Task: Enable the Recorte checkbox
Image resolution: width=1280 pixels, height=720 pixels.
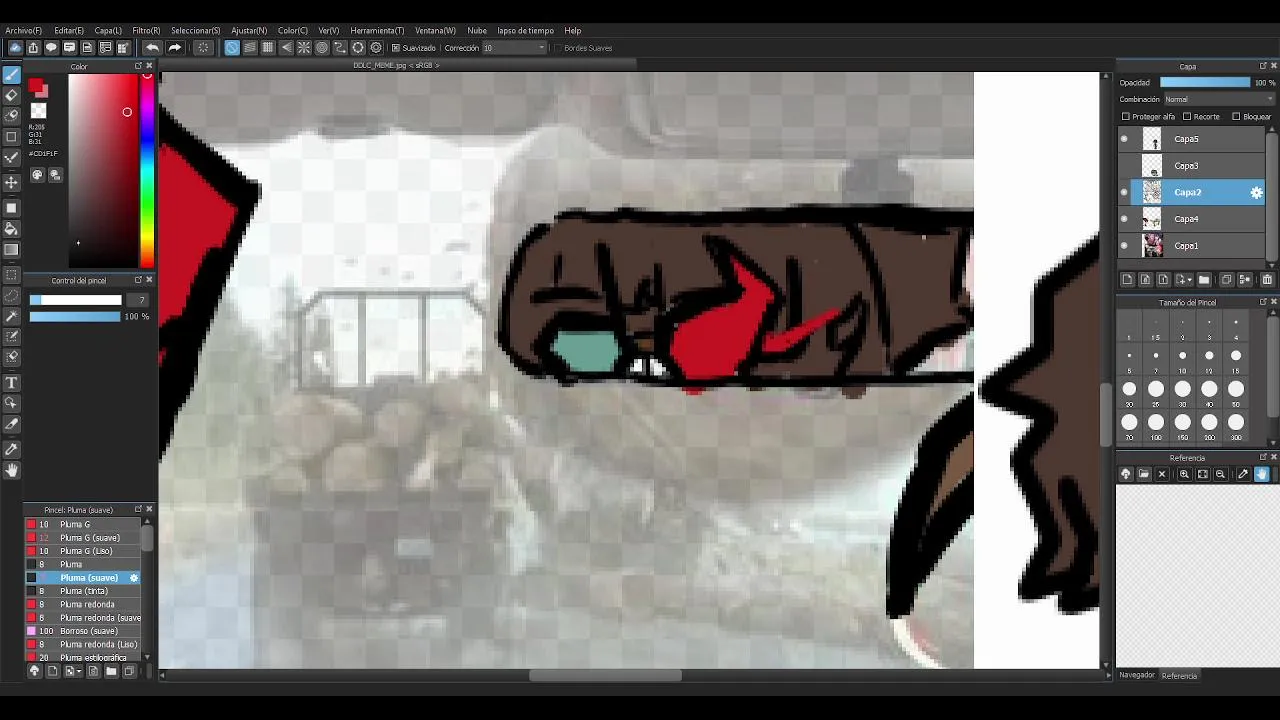Action: [x=1187, y=117]
